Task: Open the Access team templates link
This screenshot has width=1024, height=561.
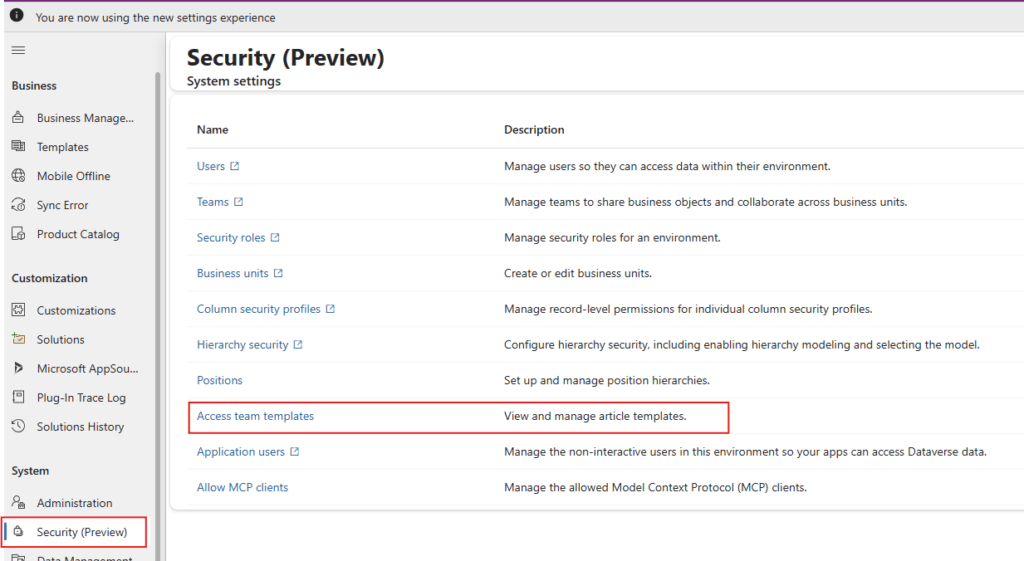Action: pos(255,416)
